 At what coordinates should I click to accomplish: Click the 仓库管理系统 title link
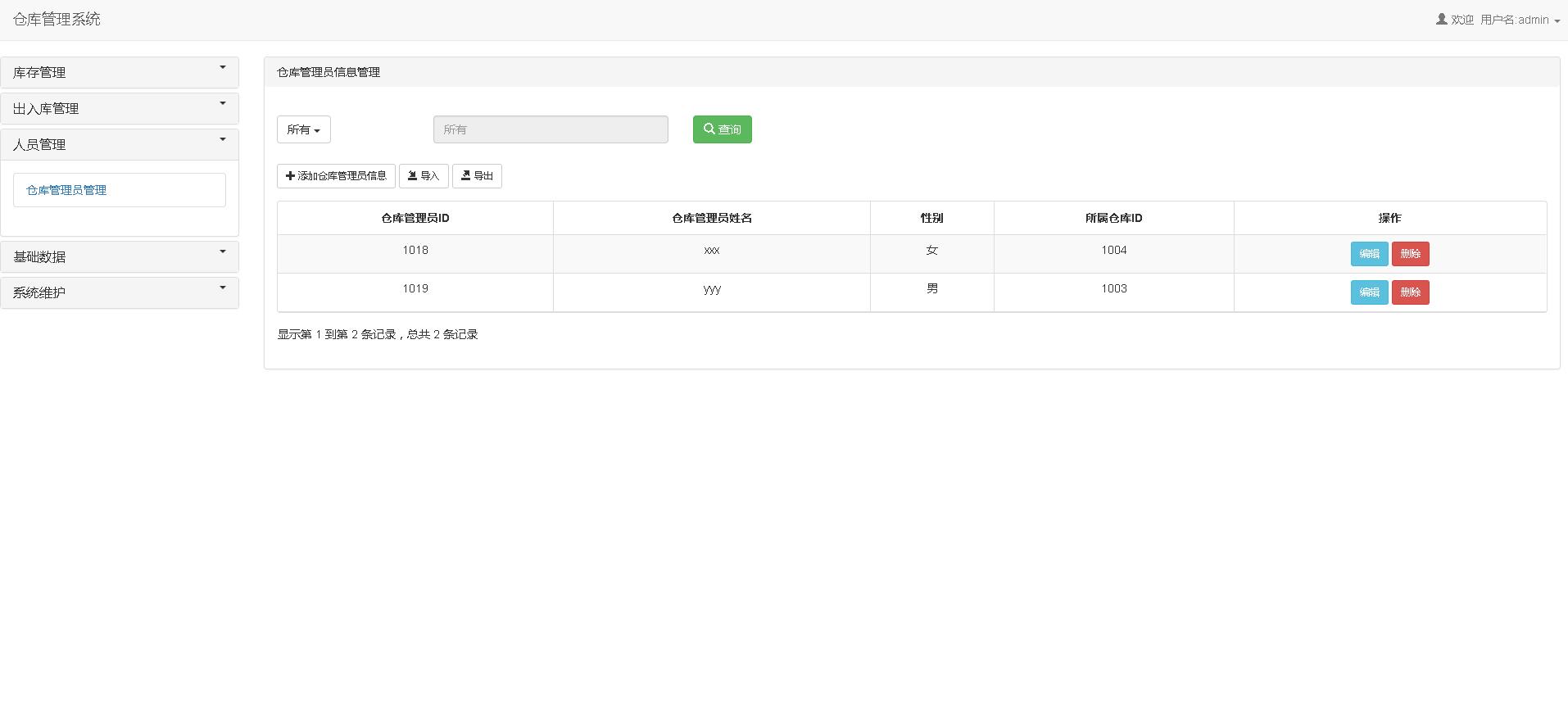click(57, 20)
